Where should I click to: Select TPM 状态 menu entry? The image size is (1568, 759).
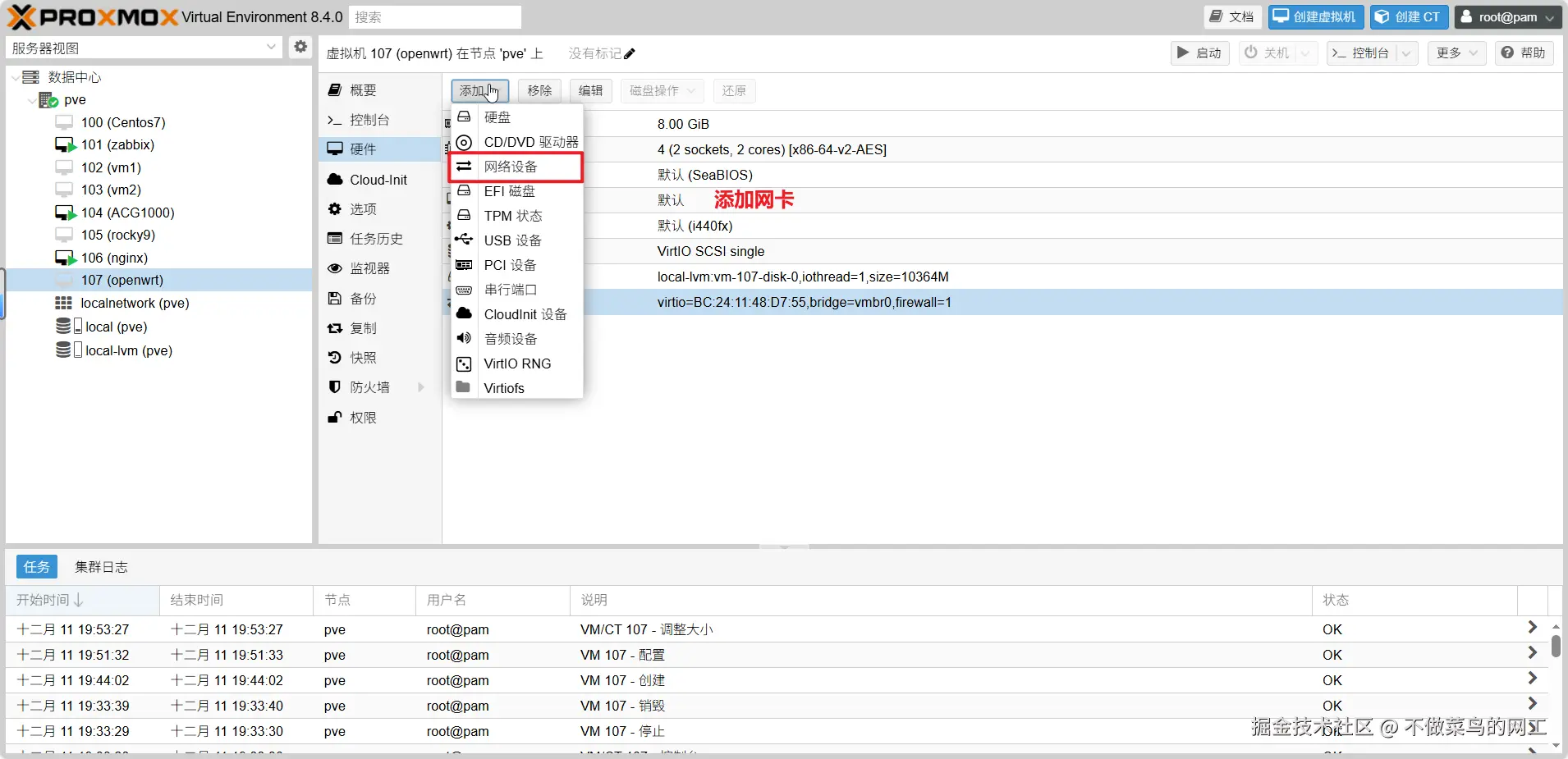(516, 216)
